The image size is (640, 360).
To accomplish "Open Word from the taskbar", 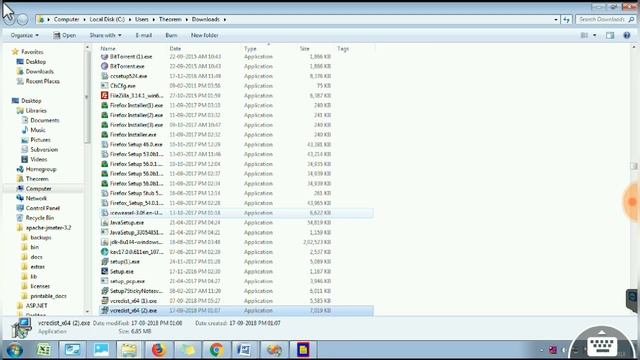I will 244,350.
